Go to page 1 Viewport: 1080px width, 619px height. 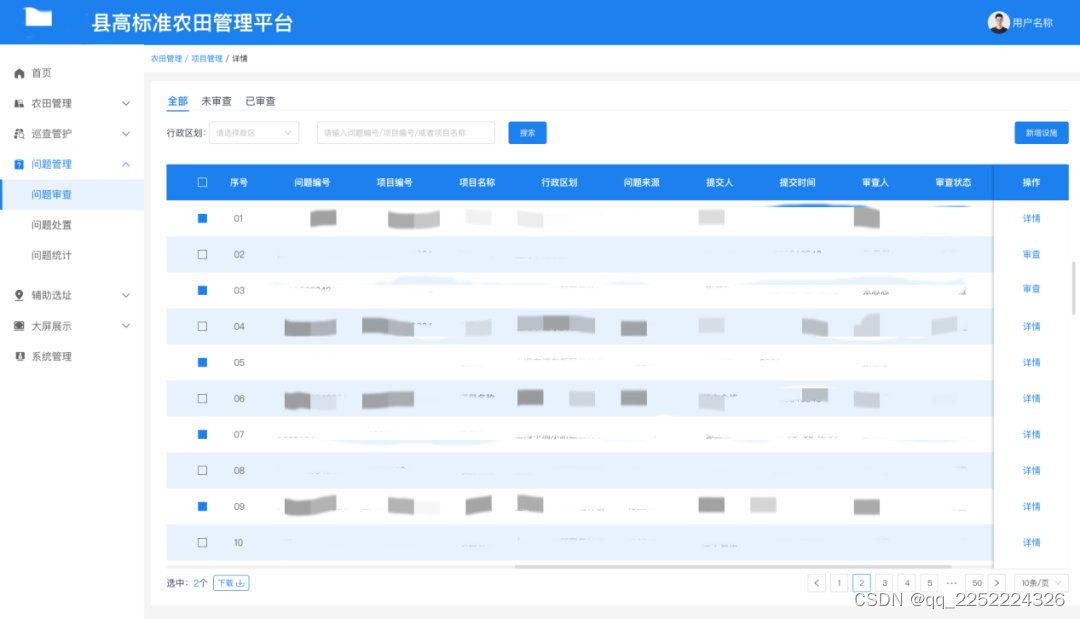click(839, 583)
